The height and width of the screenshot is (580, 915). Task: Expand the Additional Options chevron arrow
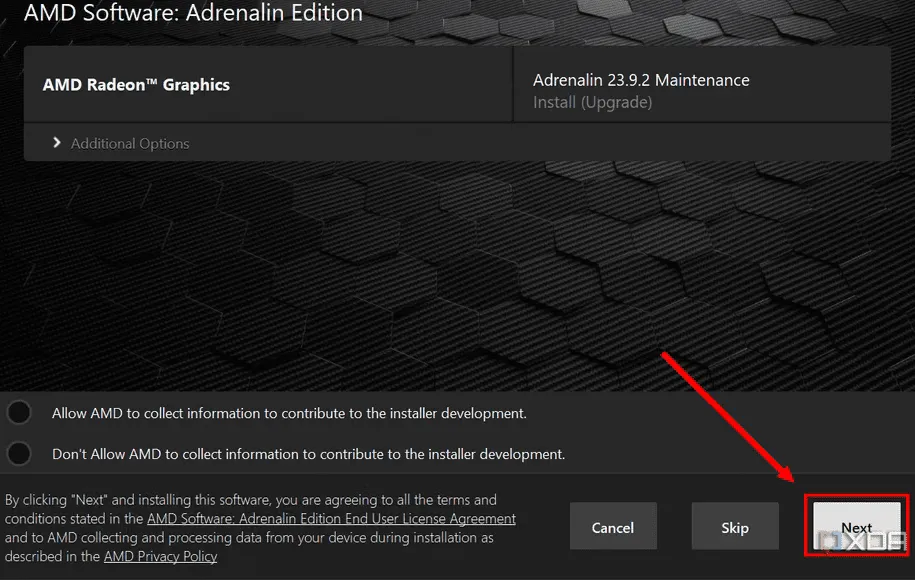click(x=57, y=143)
